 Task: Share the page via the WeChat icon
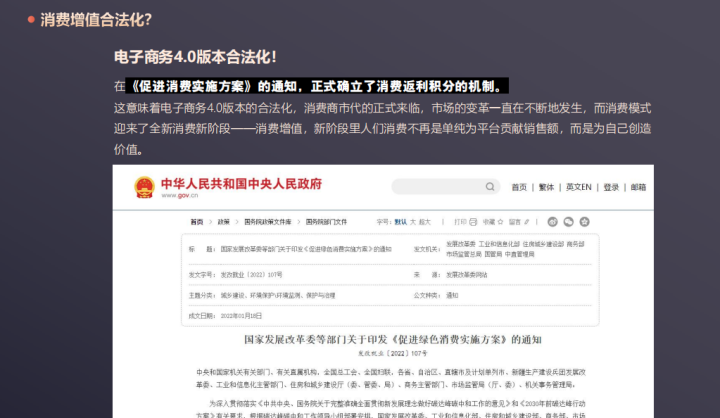point(568,222)
